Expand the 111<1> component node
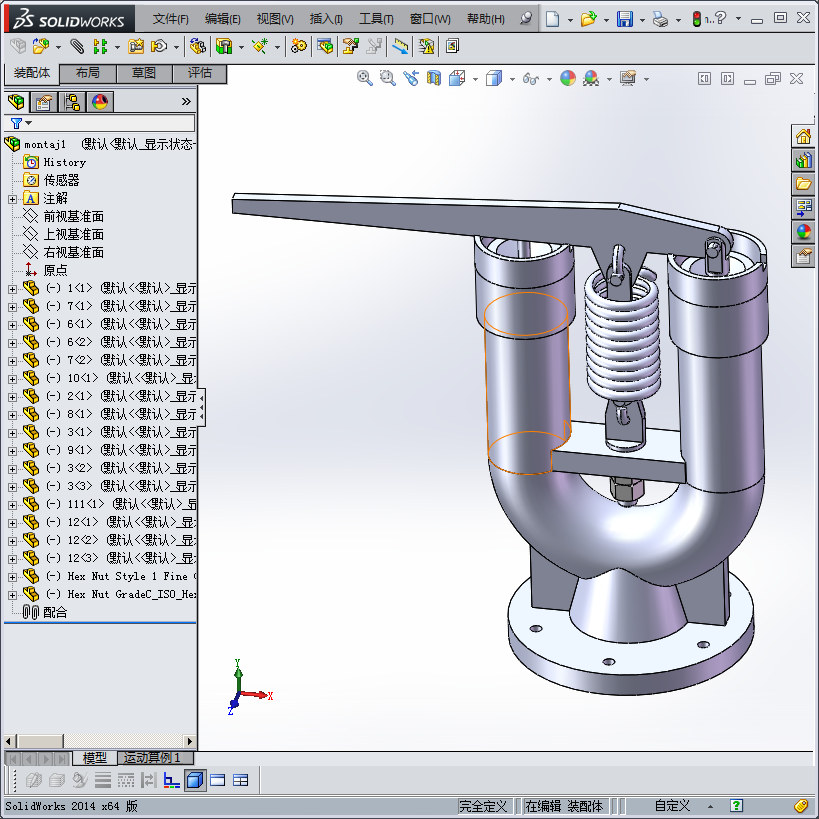 (12, 504)
